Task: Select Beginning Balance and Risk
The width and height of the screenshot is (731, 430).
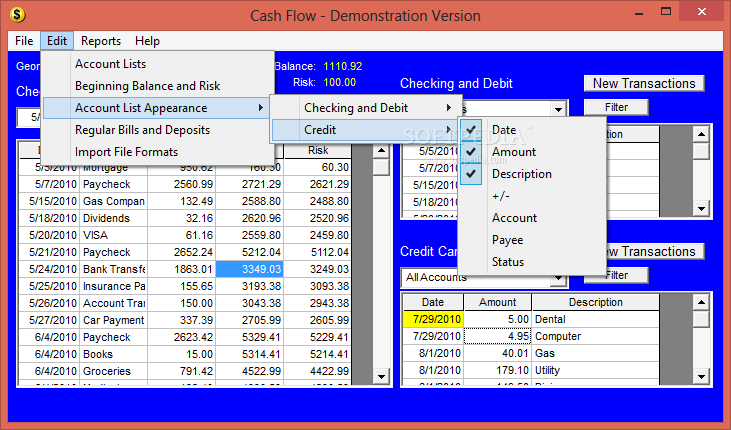Action: pos(158,86)
